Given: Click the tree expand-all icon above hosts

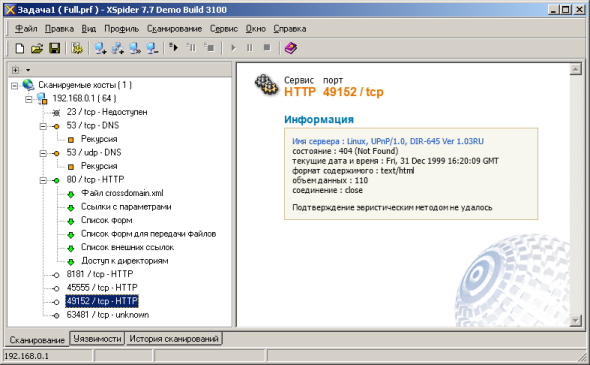Looking at the screenshot, I should [x=15, y=70].
